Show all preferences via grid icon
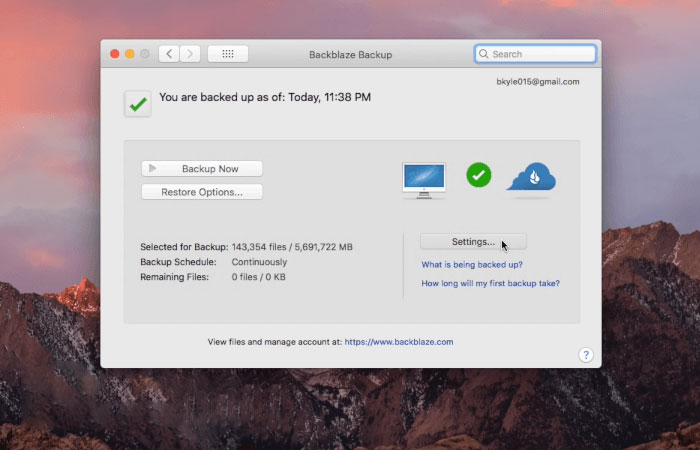The width and height of the screenshot is (700, 450). (228, 54)
